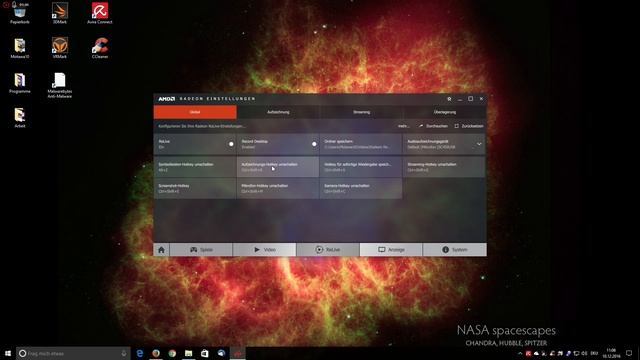640x360 pixels.
Task: Click the Streaming-Hotkey umschalten tile
Action: (444, 167)
